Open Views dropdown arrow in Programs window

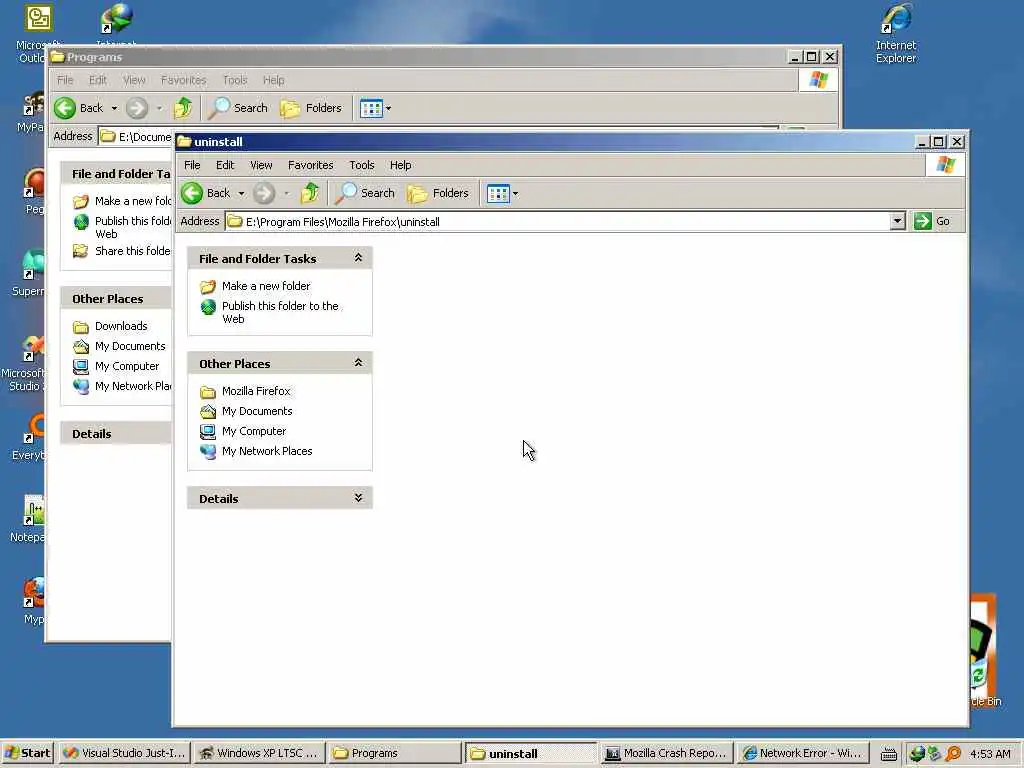[389, 108]
